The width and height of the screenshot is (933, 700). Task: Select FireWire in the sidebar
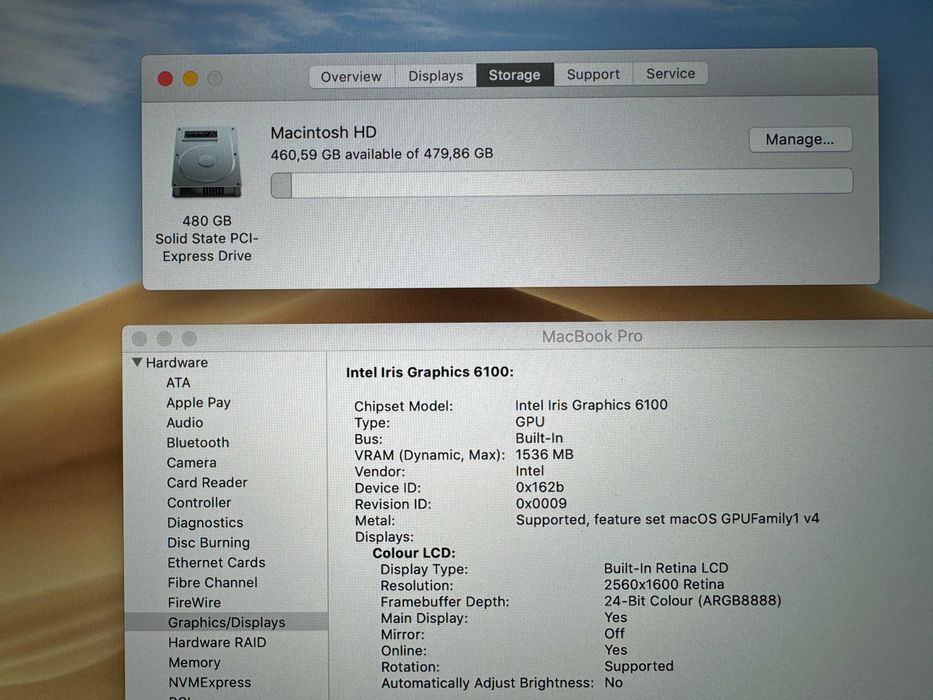194,602
